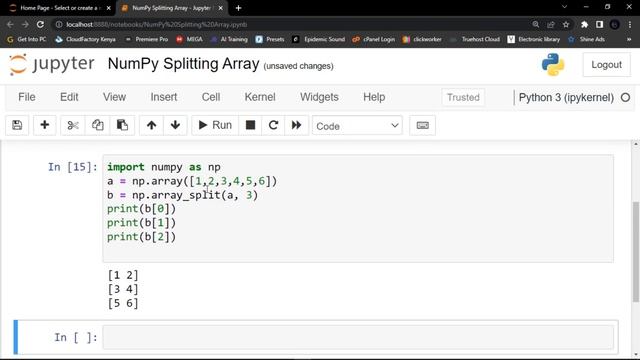This screenshot has height=360, width=640.
Task: Show more bookmarks chevron
Action: pos(629,39)
